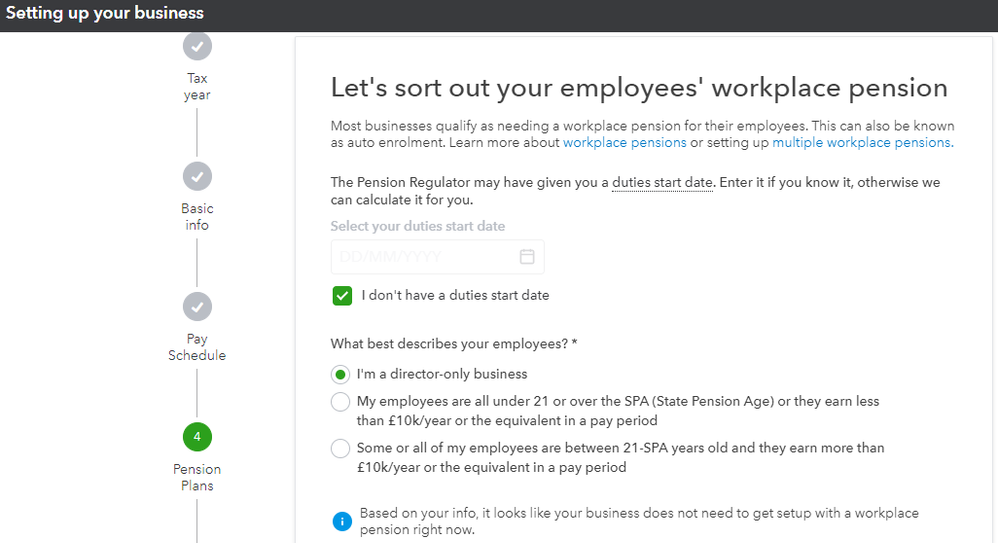This screenshot has width=998, height=543.
Task: Click the green step 4 circle
Action: (197, 437)
